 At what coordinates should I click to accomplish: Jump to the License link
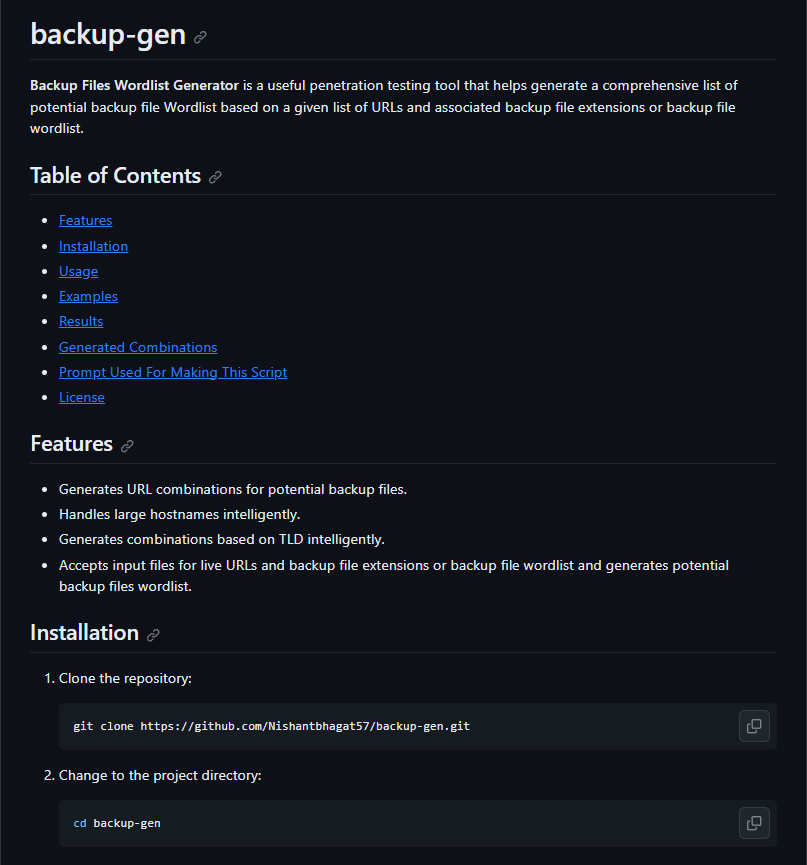coord(82,397)
